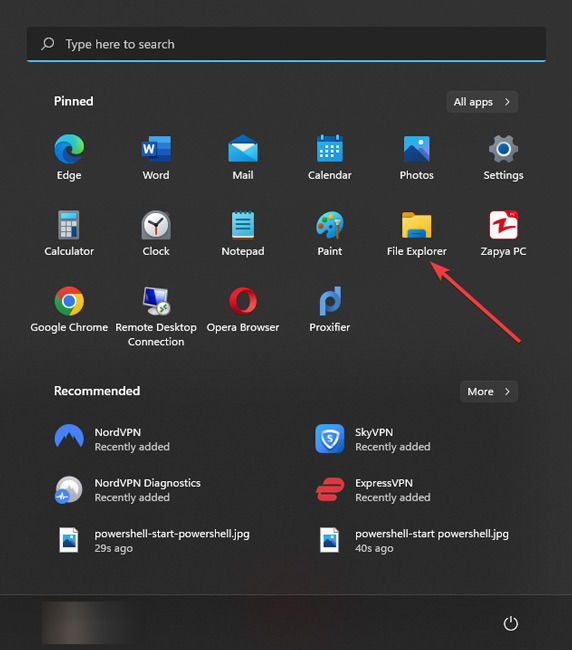The width and height of the screenshot is (572, 650).
Task: Open Proxifier
Action: (330, 309)
